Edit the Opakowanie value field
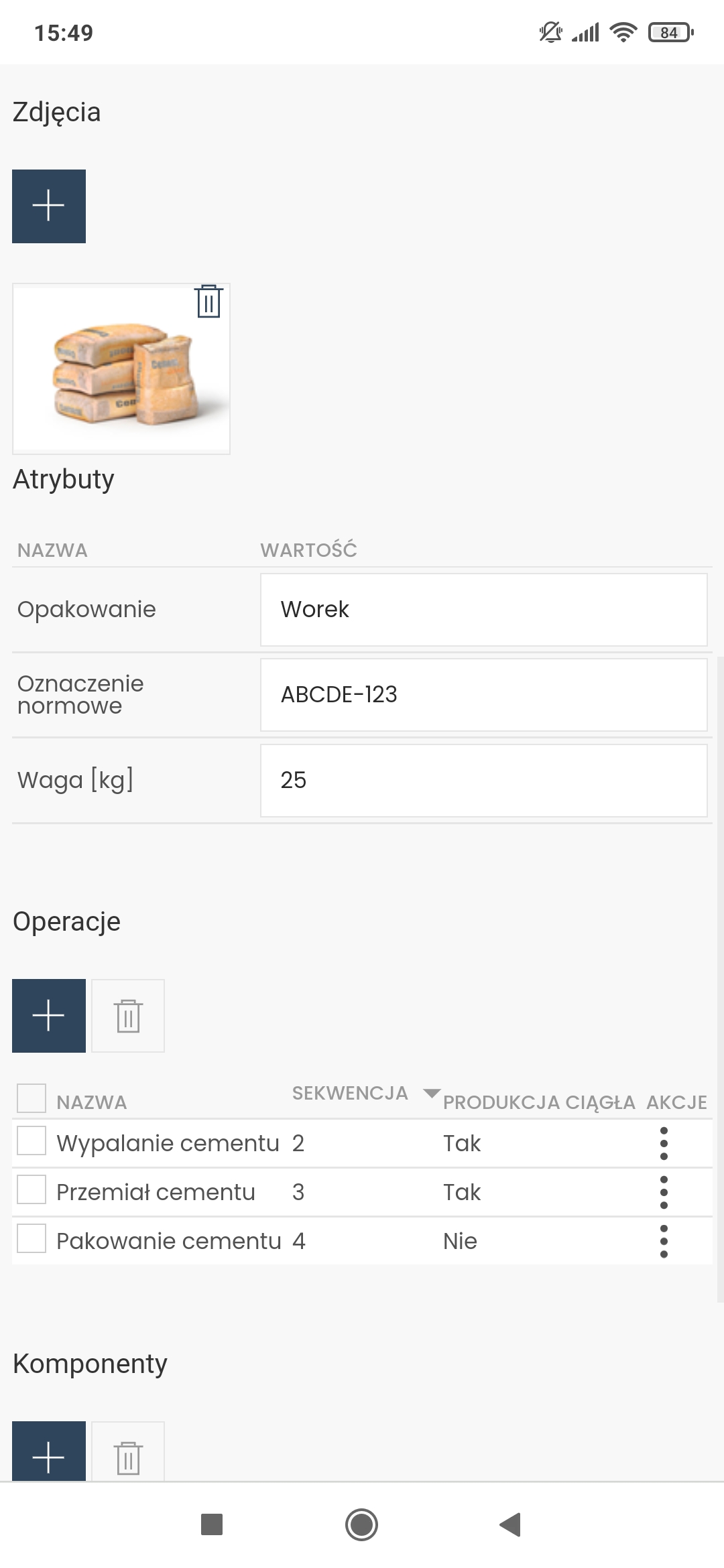724x1568 pixels. click(483, 610)
